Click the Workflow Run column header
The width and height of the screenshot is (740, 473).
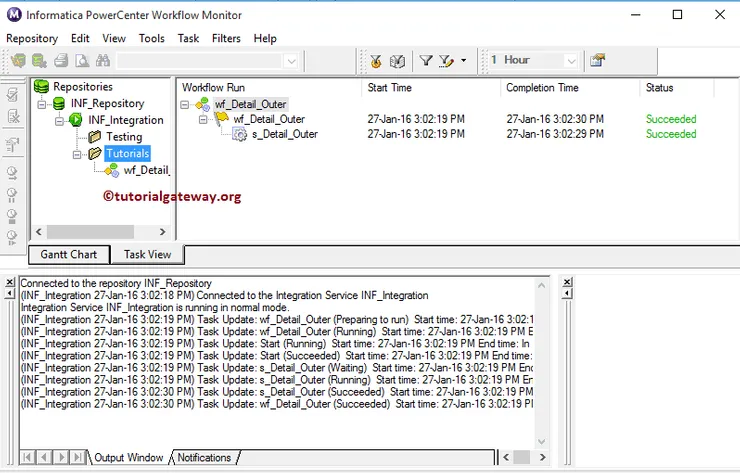pyautogui.click(x=269, y=88)
